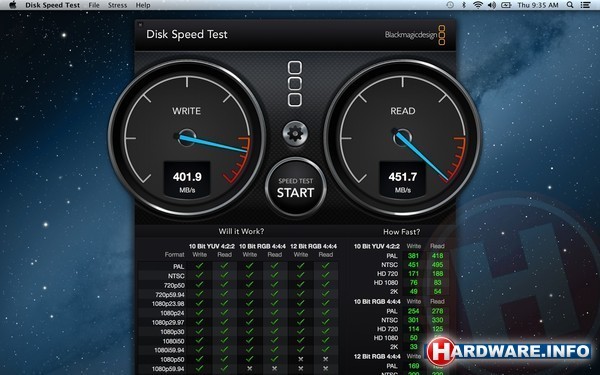This screenshot has width=600, height=375.
Task: Click the 418 PAL read value
Action: [437, 256]
